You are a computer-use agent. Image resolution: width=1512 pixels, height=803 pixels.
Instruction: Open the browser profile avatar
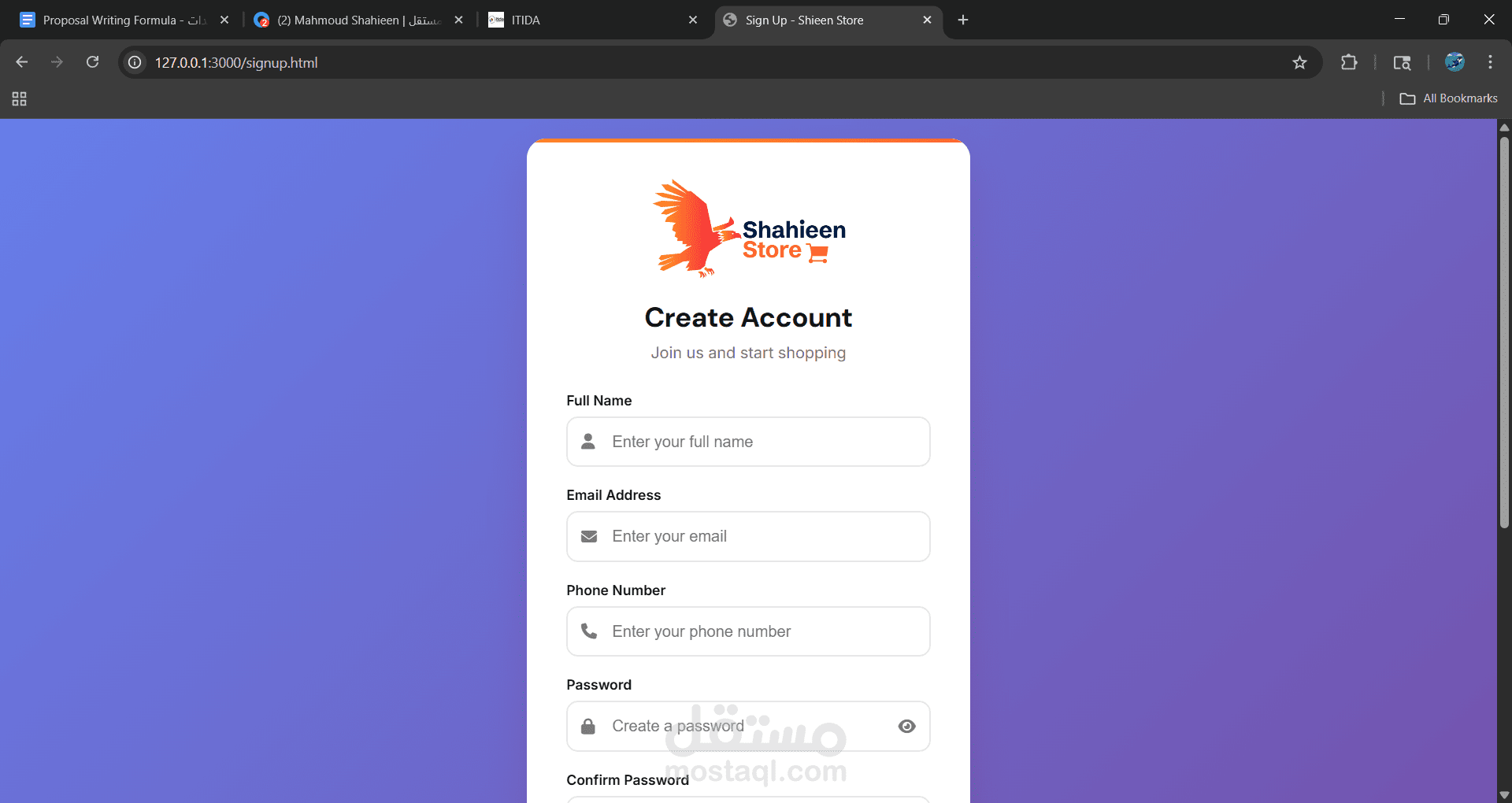(1455, 62)
